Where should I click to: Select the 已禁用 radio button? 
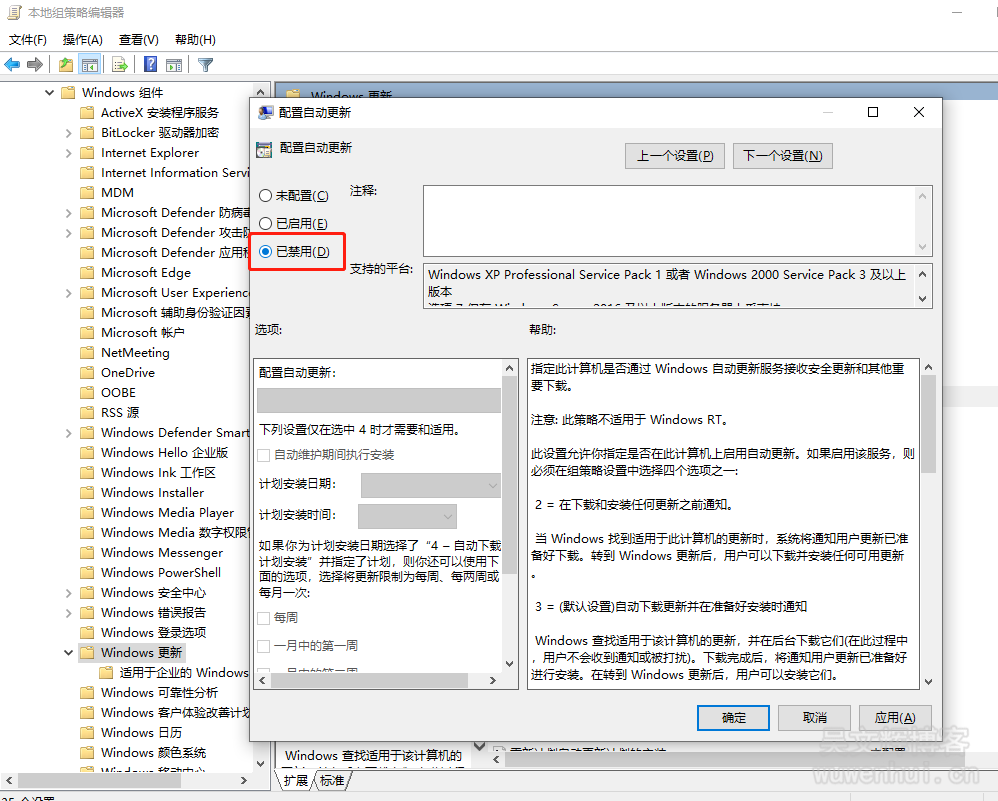(x=265, y=252)
